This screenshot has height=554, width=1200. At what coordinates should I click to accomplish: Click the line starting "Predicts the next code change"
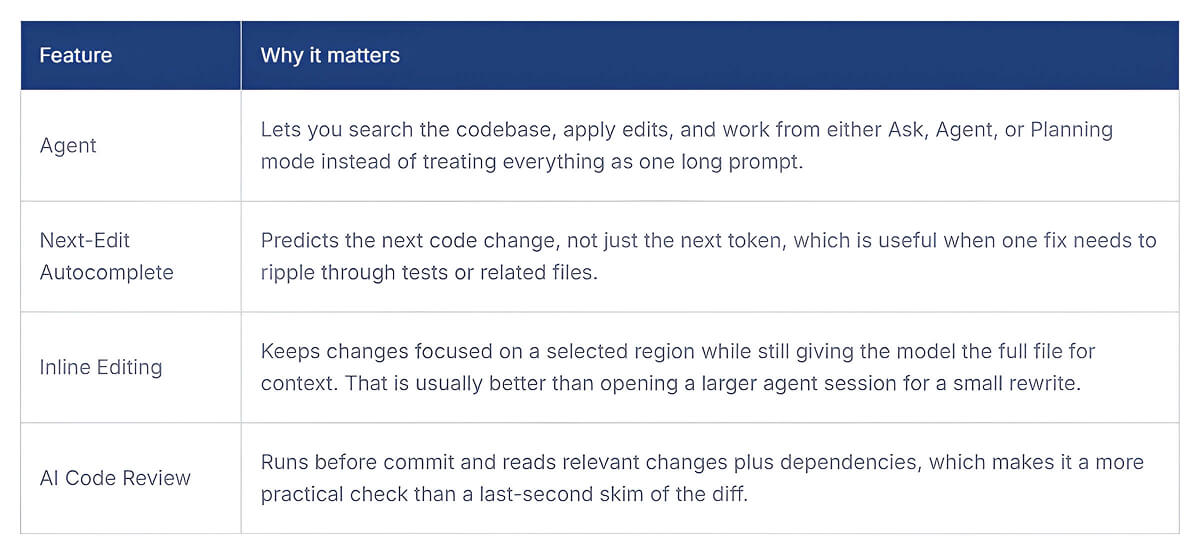coord(708,241)
